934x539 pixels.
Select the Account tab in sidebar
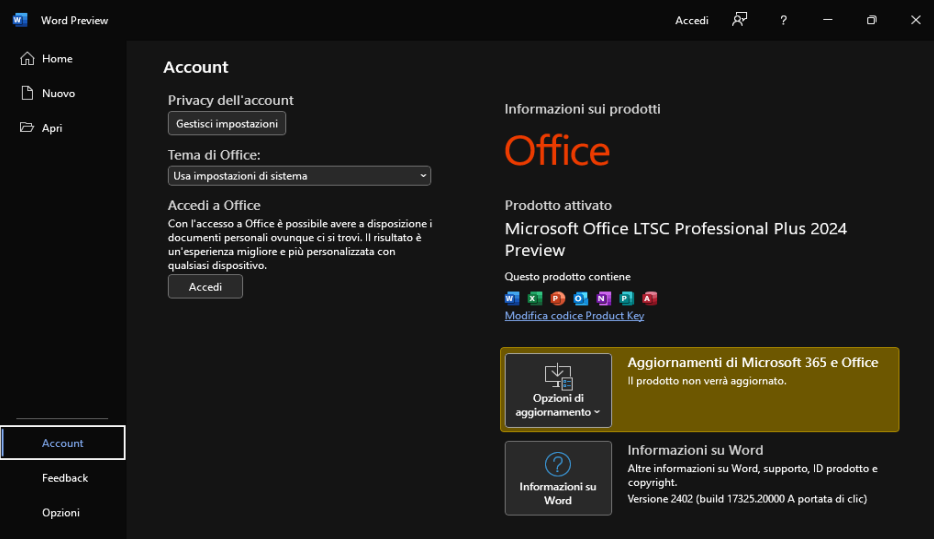(63, 443)
